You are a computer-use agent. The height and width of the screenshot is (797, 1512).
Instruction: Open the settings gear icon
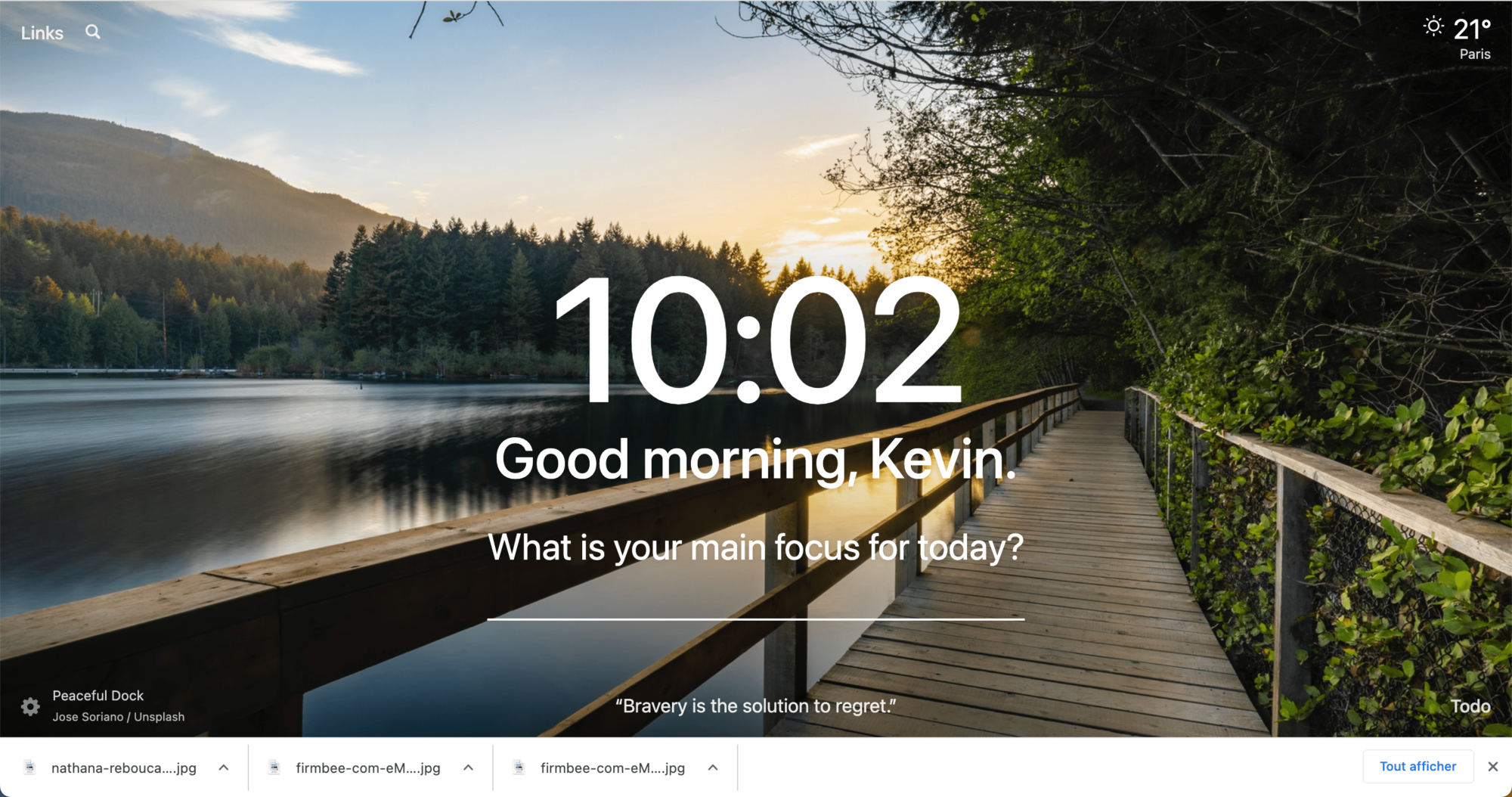30,706
